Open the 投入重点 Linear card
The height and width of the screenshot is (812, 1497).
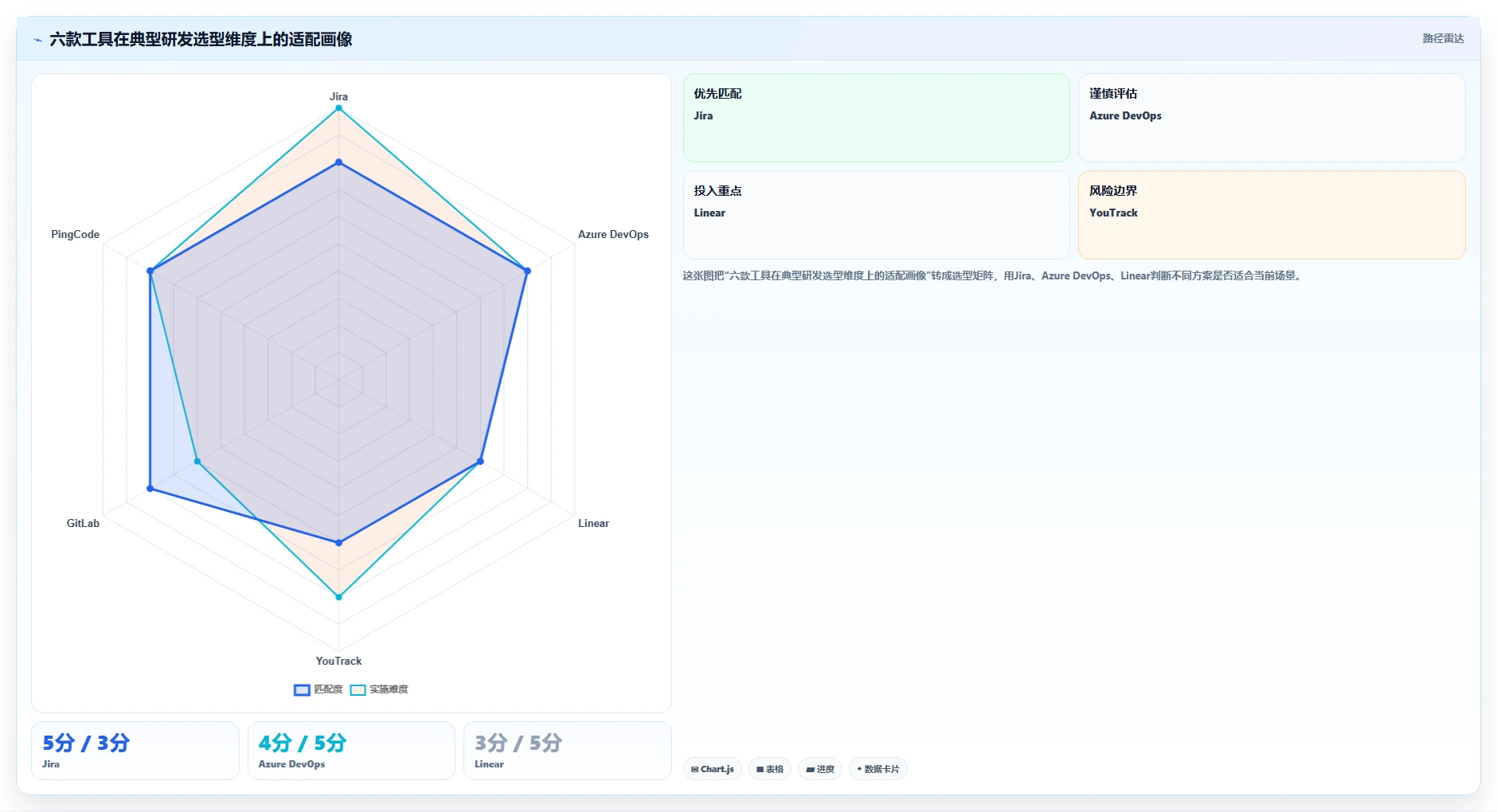pyautogui.click(x=876, y=215)
